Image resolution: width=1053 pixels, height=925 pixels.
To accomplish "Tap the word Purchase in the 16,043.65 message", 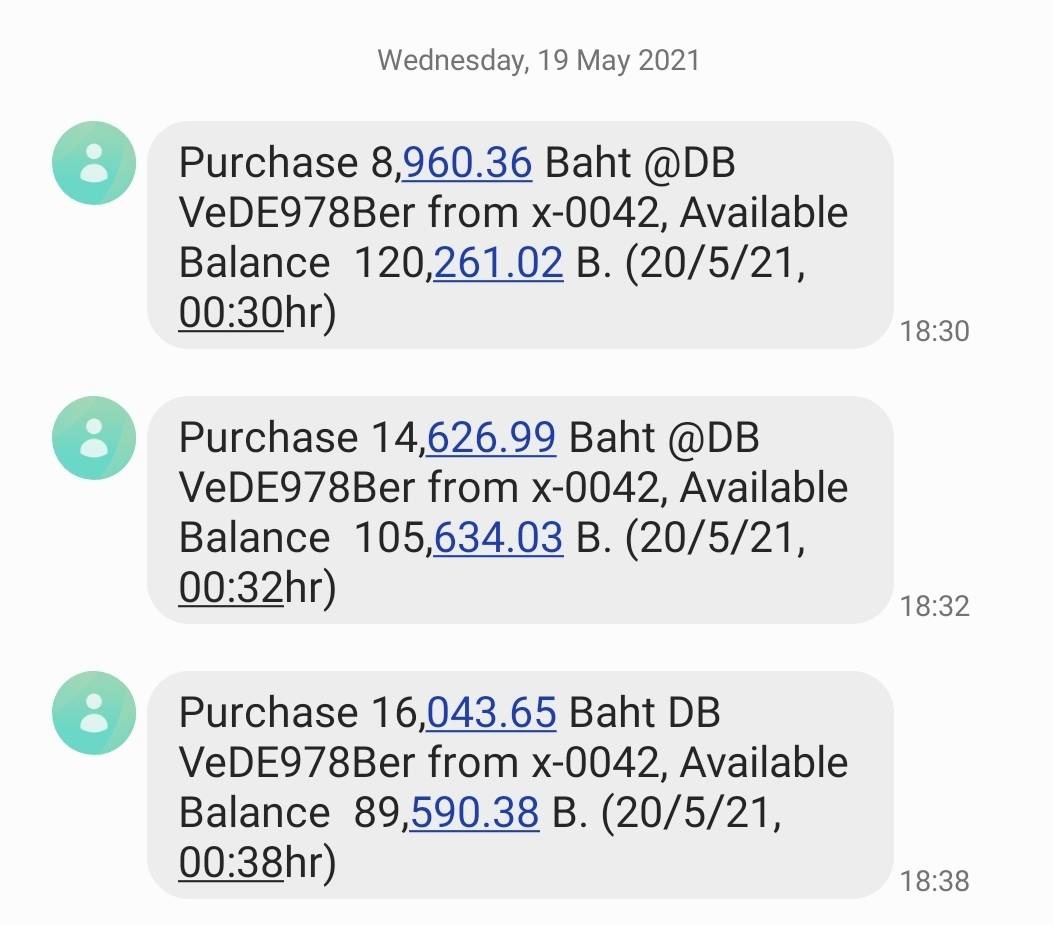I will (x=267, y=713).
